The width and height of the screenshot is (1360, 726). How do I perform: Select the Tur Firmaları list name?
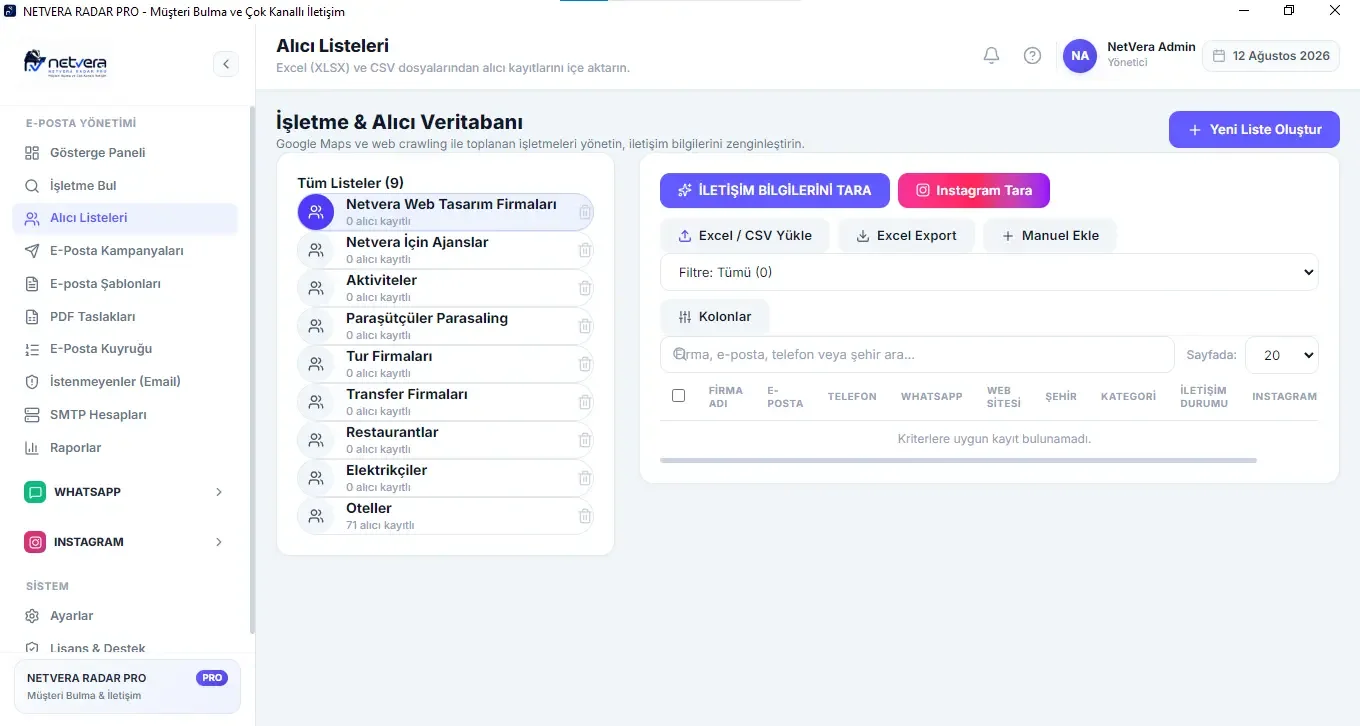pos(389,357)
